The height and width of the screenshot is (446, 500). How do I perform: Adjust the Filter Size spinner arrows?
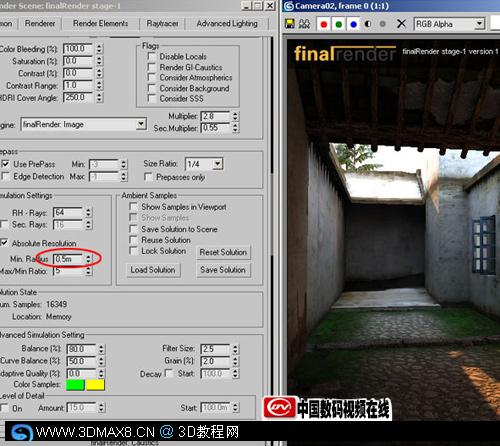click(x=235, y=349)
